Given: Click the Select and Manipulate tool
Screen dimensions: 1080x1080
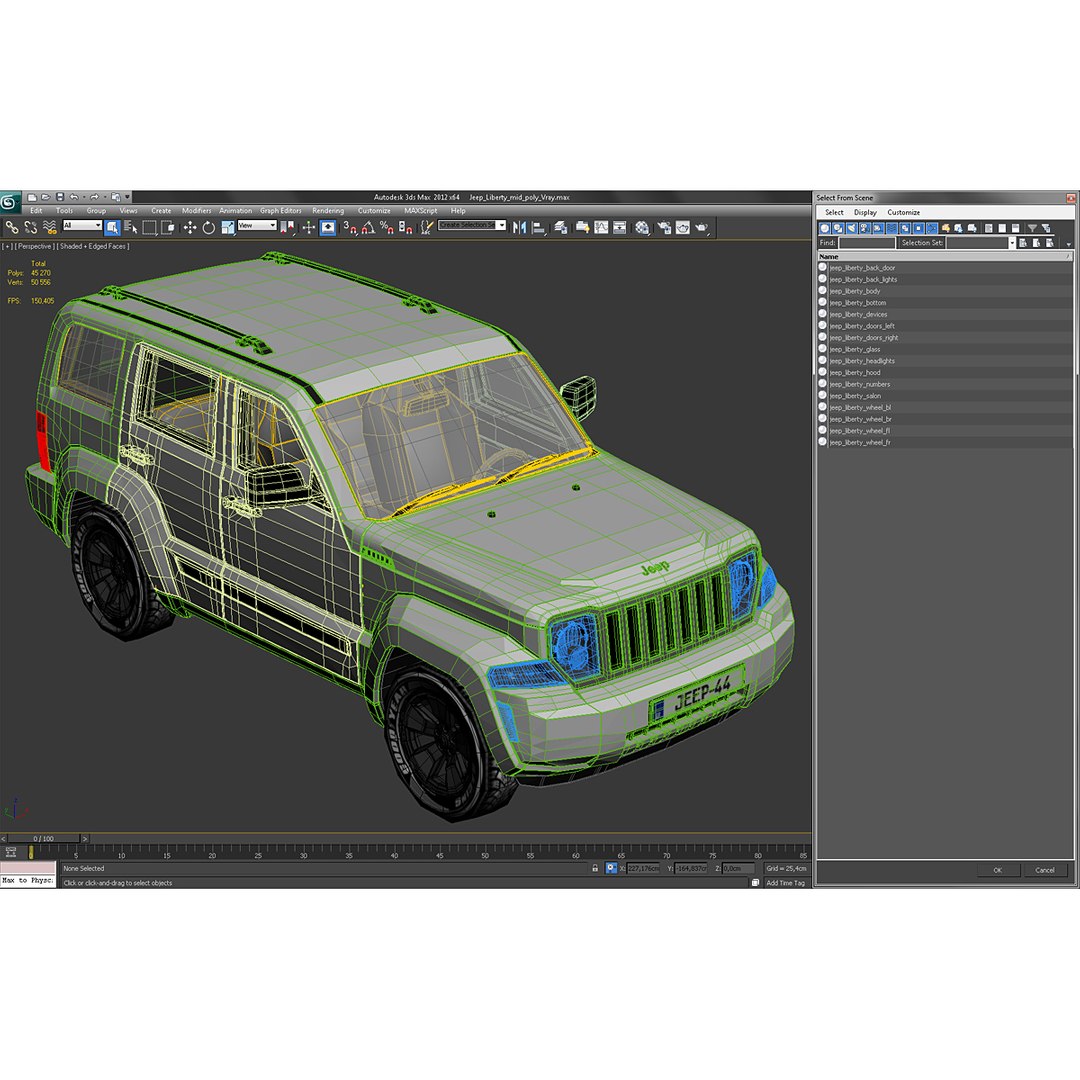Looking at the screenshot, I should (309, 227).
